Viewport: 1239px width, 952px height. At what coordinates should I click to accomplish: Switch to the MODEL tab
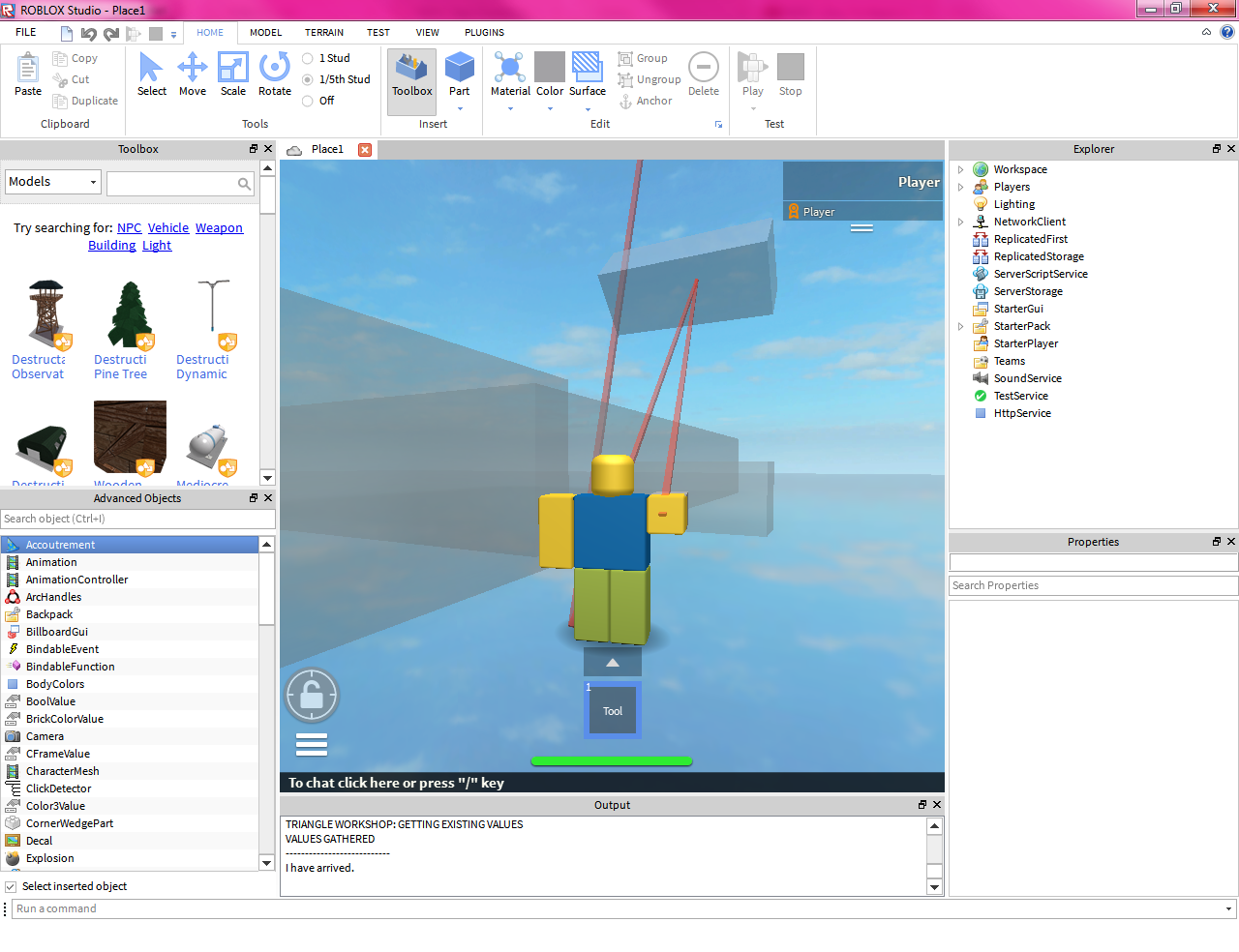click(266, 32)
